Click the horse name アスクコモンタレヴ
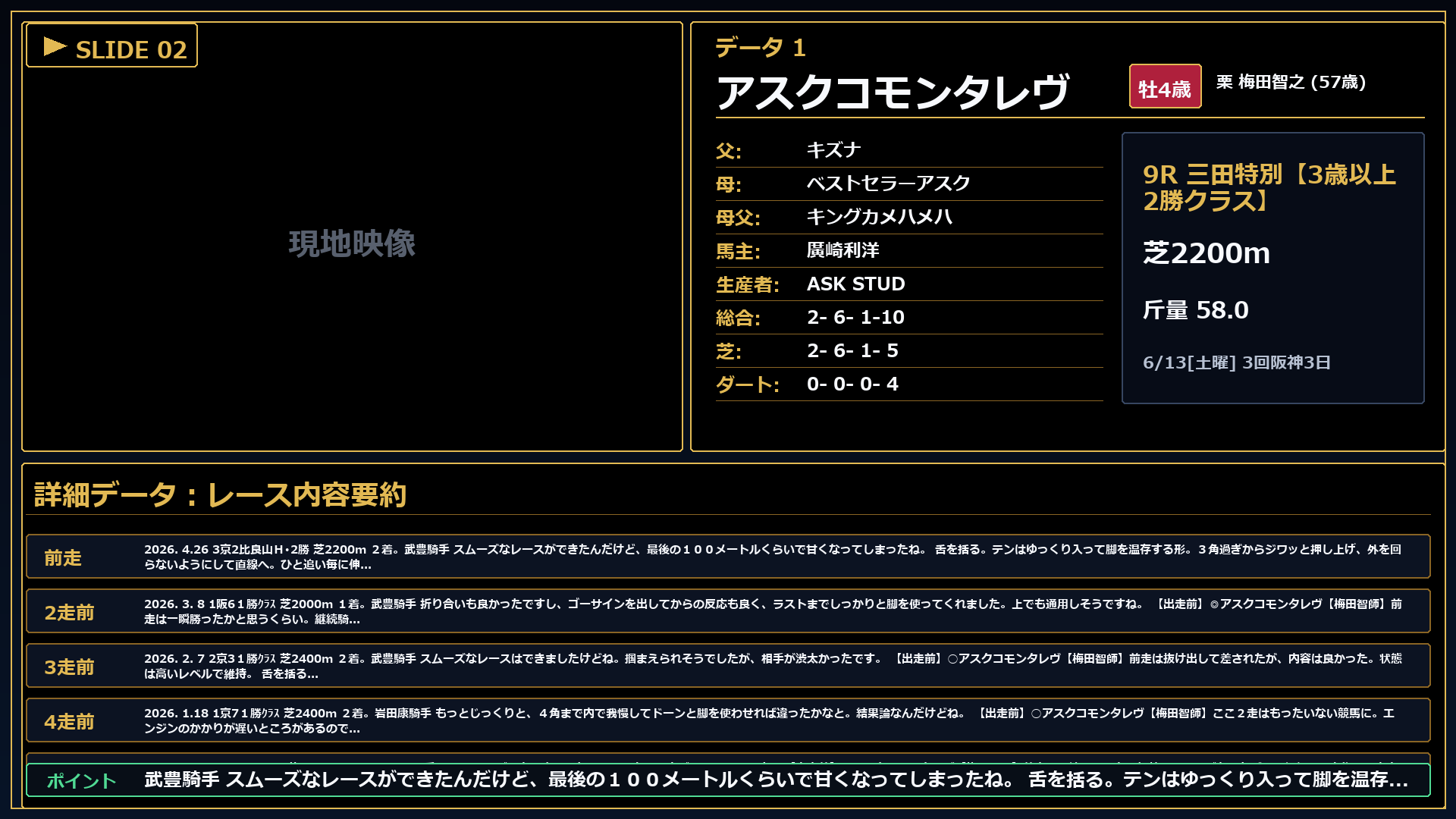1456x819 pixels. (893, 92)
